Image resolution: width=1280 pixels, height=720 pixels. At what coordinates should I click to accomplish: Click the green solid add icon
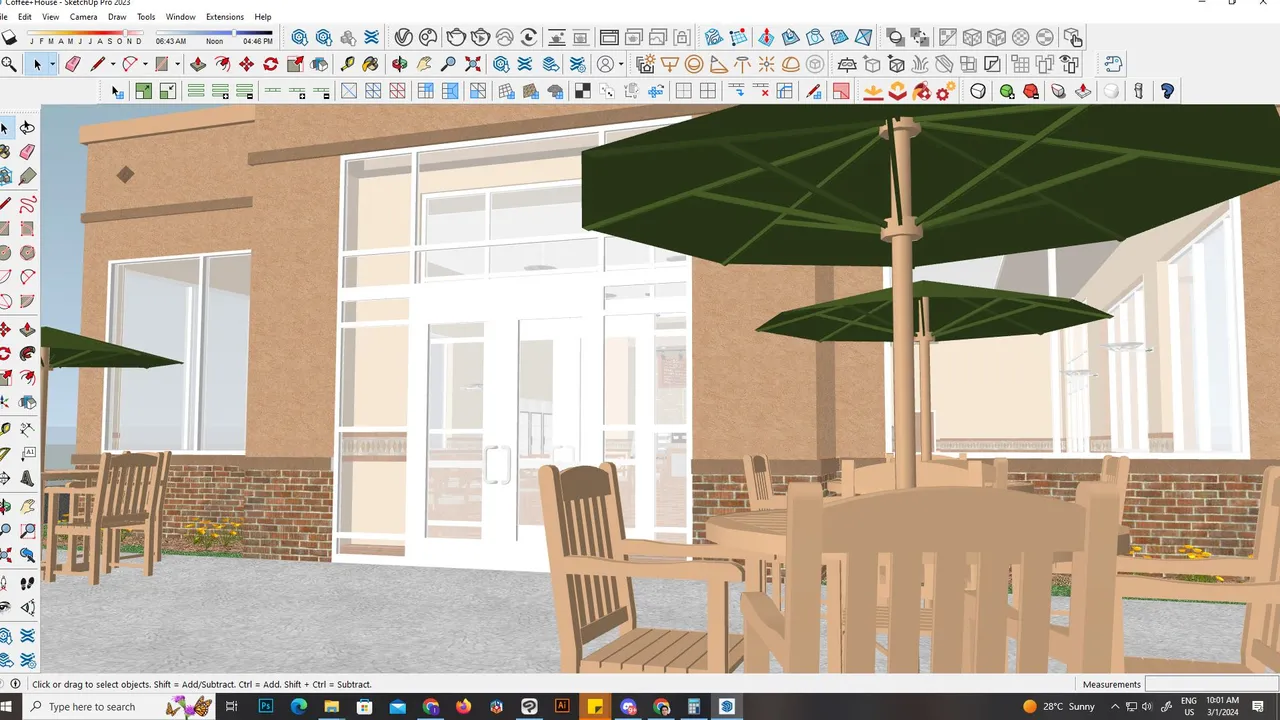click(1006, 91)
